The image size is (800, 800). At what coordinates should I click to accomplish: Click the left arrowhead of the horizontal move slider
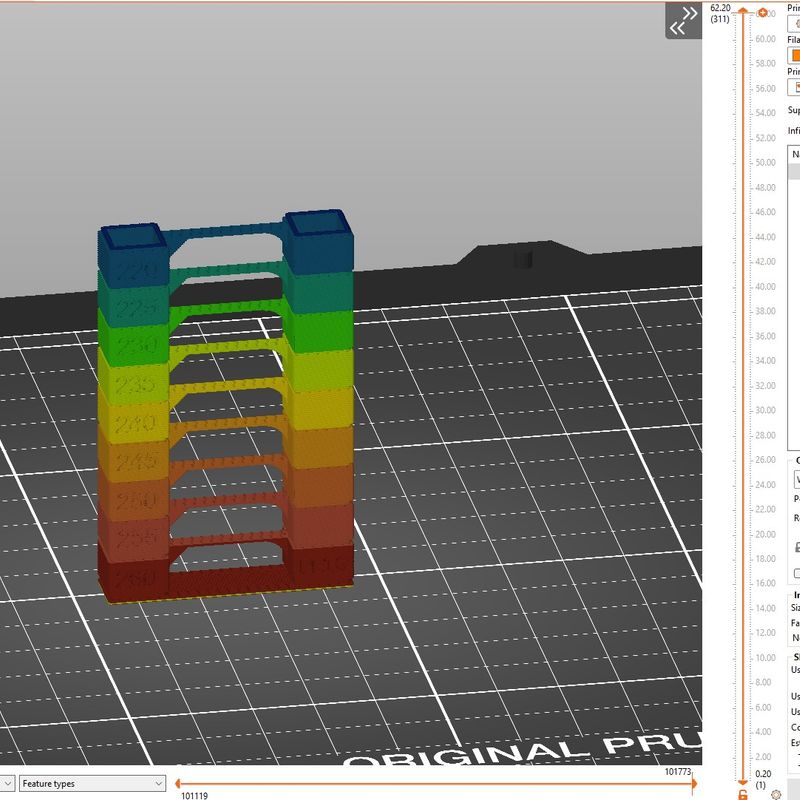tap(179, 782)
